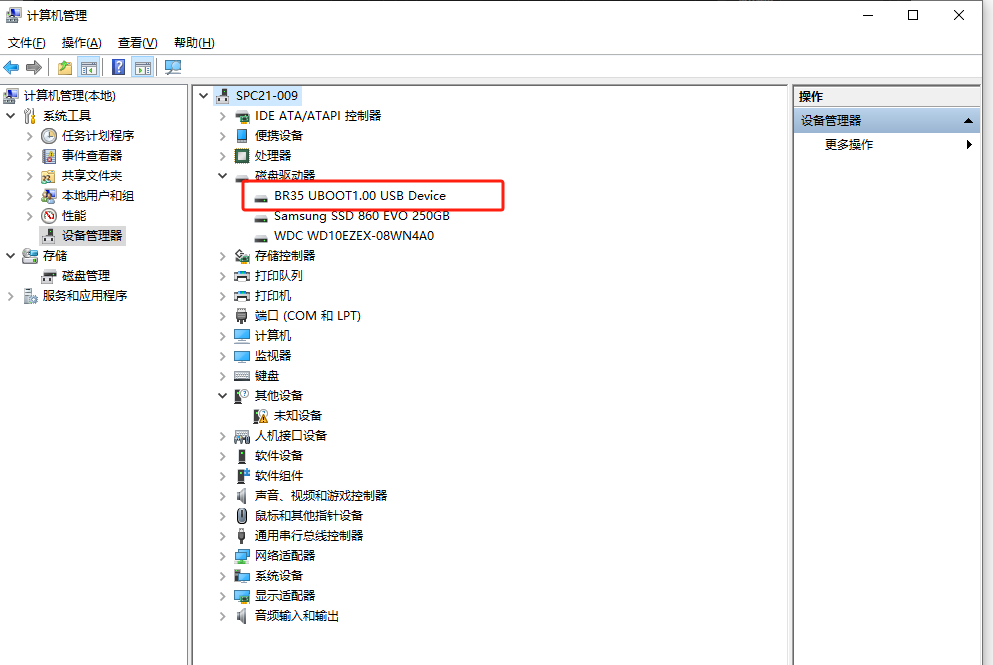Open the 查看(V) menu
The height and width of the screenshot is (665, 993).
click(x=137, y=42)
